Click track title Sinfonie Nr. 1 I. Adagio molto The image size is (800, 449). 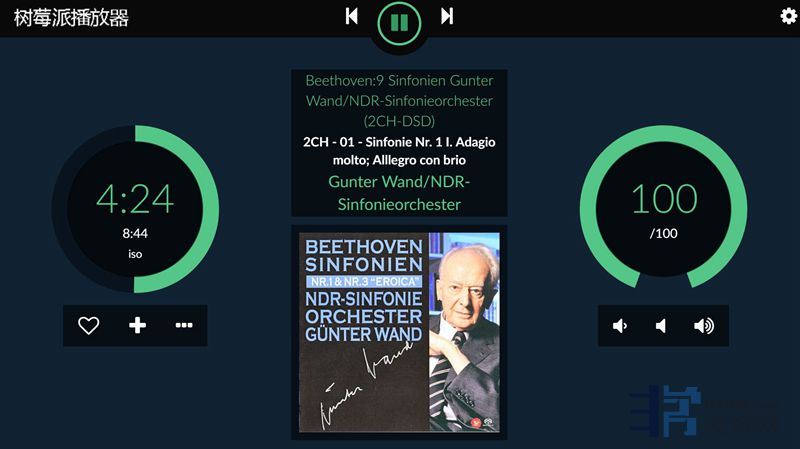[x=399, y=151]
